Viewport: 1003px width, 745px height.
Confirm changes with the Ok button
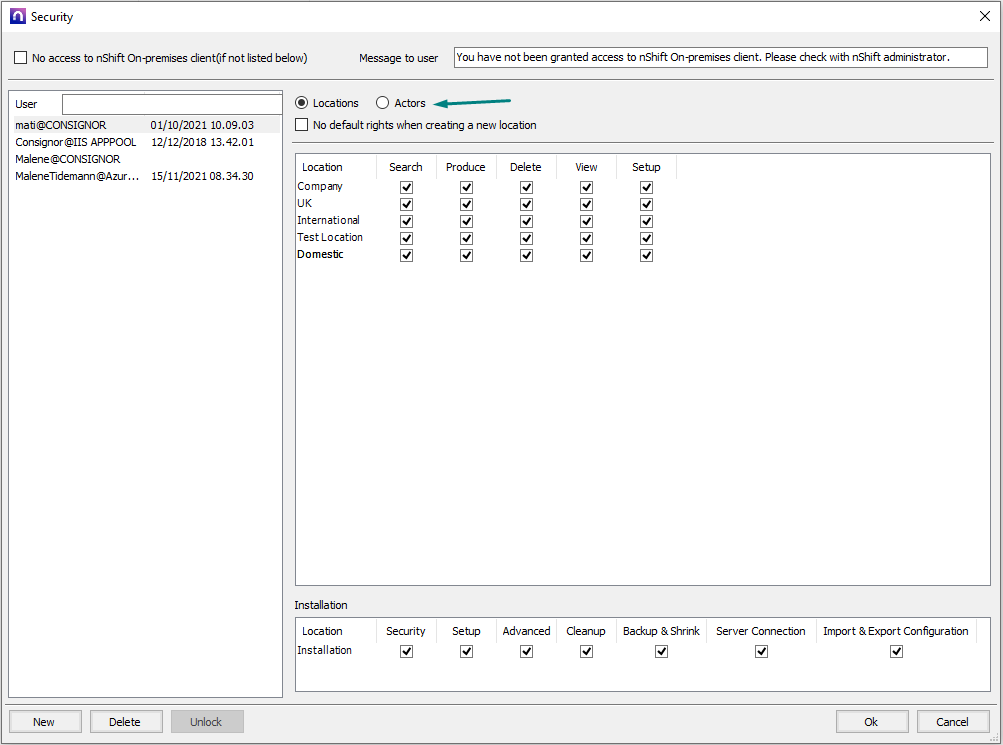pos(871,721)
